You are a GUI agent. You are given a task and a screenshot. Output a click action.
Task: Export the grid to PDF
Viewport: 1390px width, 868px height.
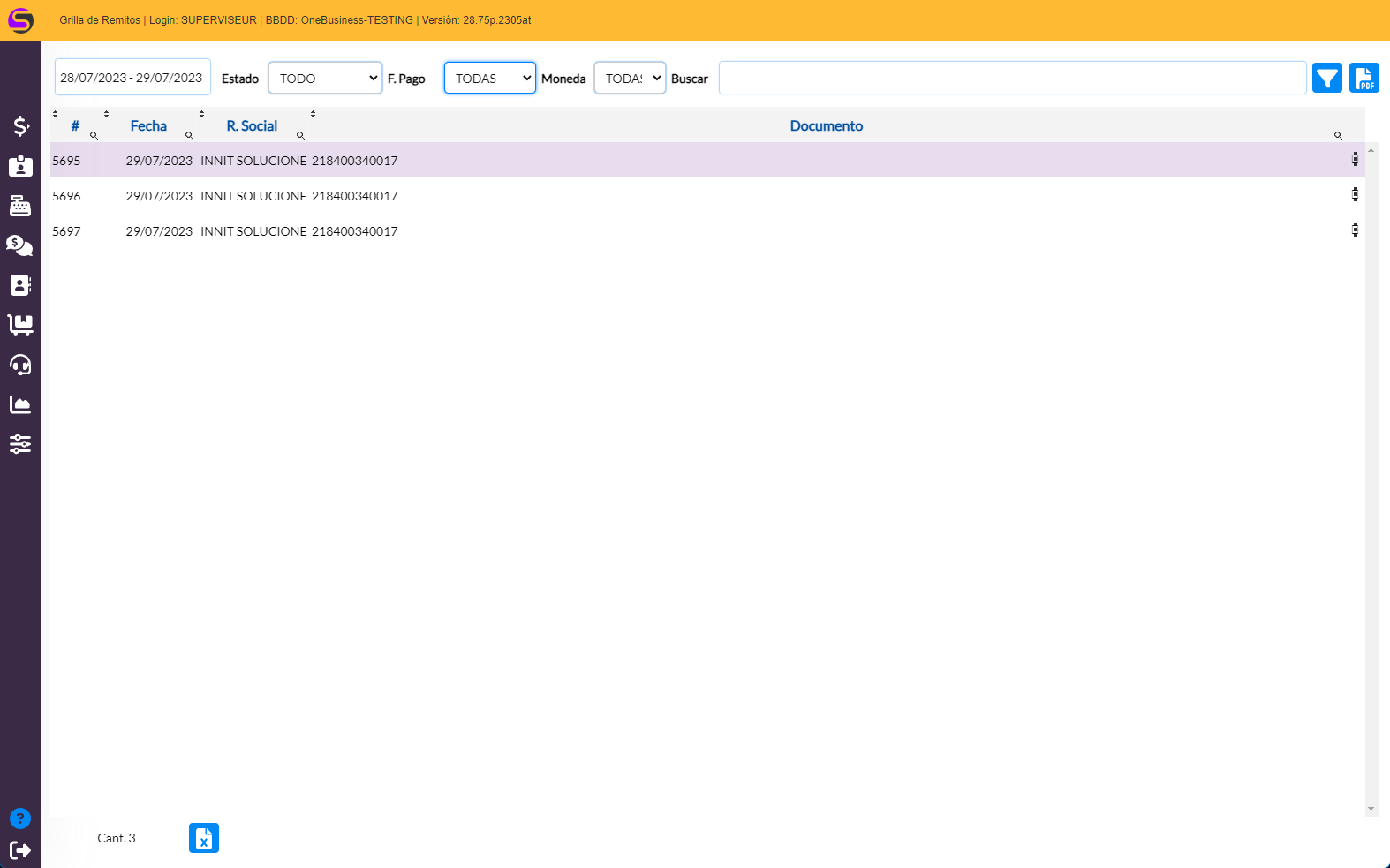click(x=1364, y=79)
